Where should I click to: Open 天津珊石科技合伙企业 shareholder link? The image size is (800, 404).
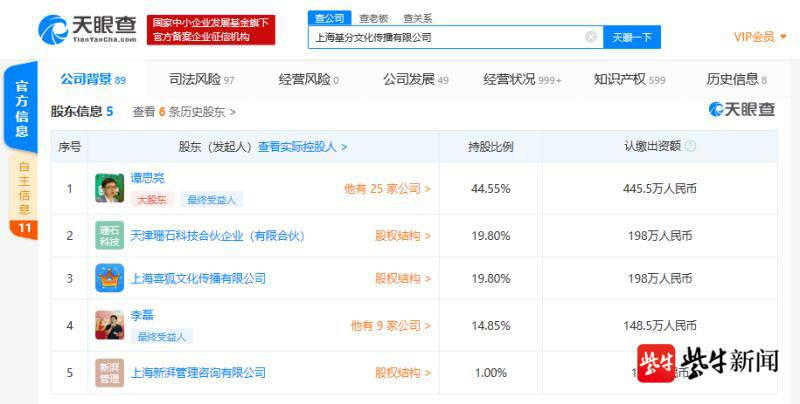[x=218, y=236]
